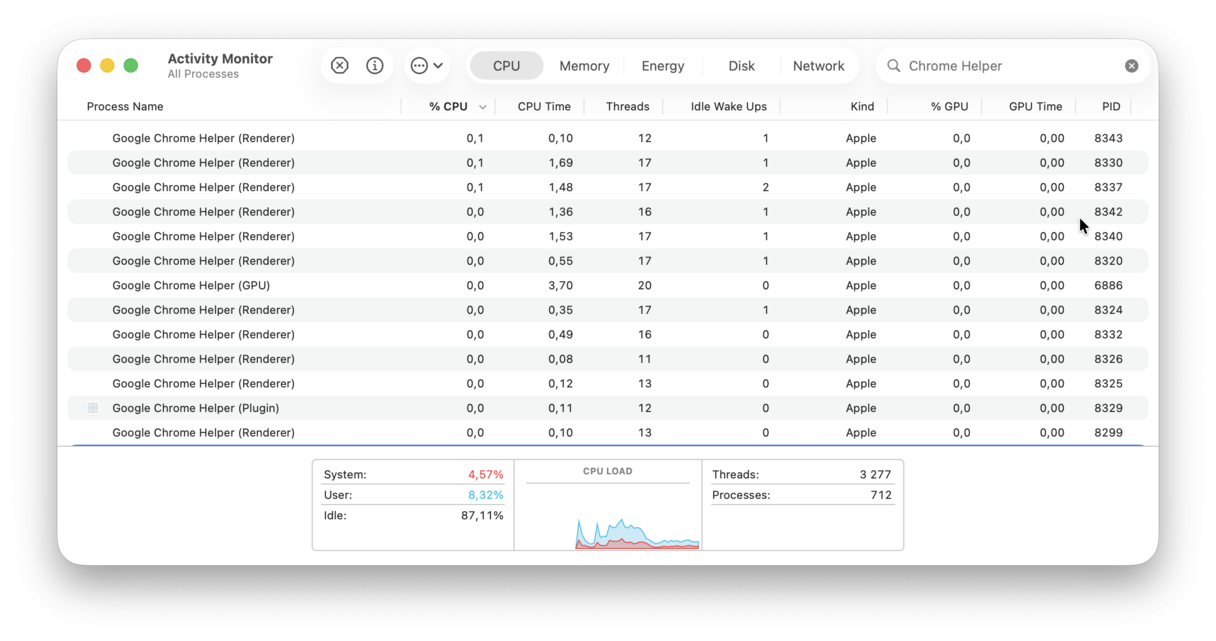Select the CPU tab
Image resolution: width=1216 pixels, height=641 pixels.
coord(506,65)
